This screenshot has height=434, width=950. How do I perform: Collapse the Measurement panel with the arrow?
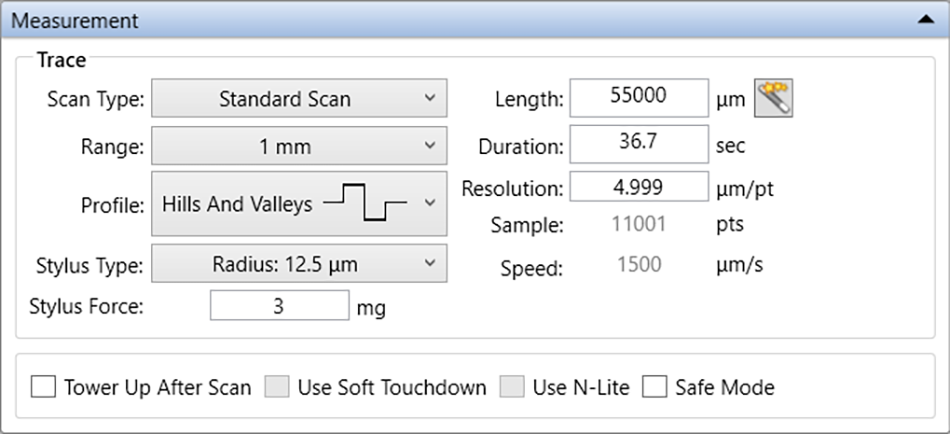pos(925,20)
